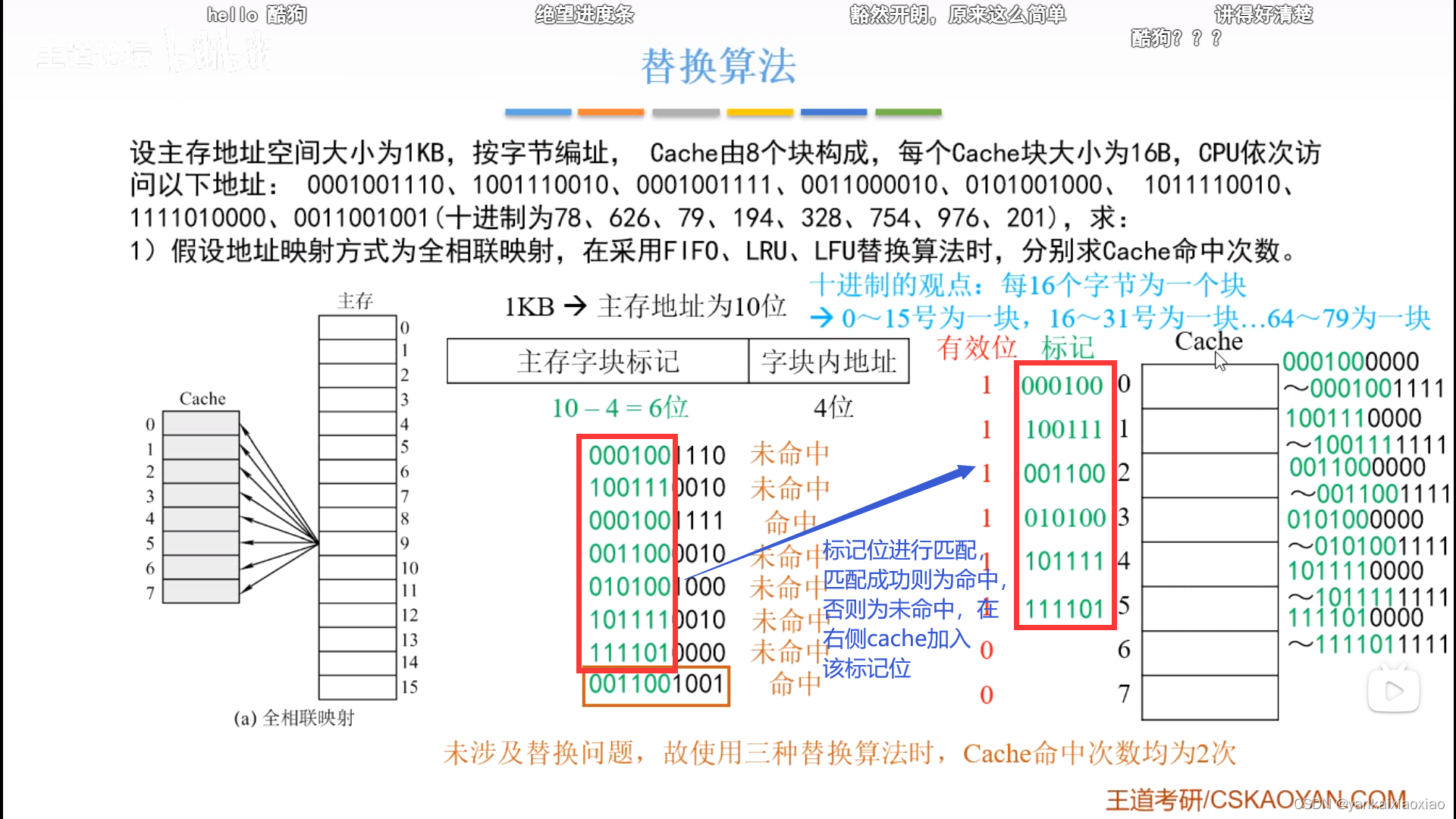Click address 0011001001 in the orange box
Viewport: 1456px width, 819px height.
[656, 685]
